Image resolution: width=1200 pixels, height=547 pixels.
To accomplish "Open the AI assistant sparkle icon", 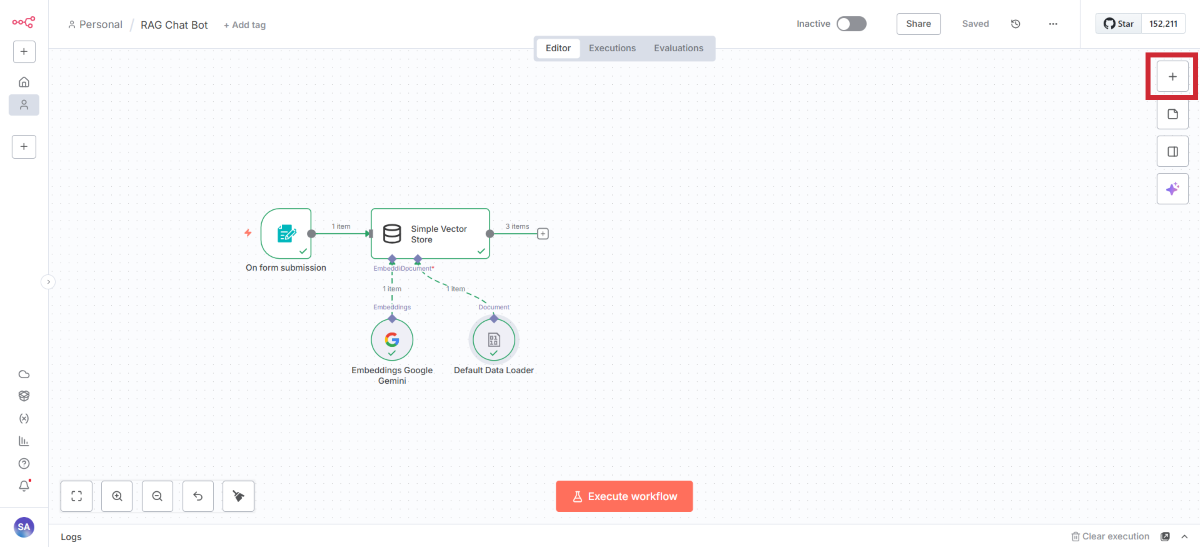I will pos(1172,188).
